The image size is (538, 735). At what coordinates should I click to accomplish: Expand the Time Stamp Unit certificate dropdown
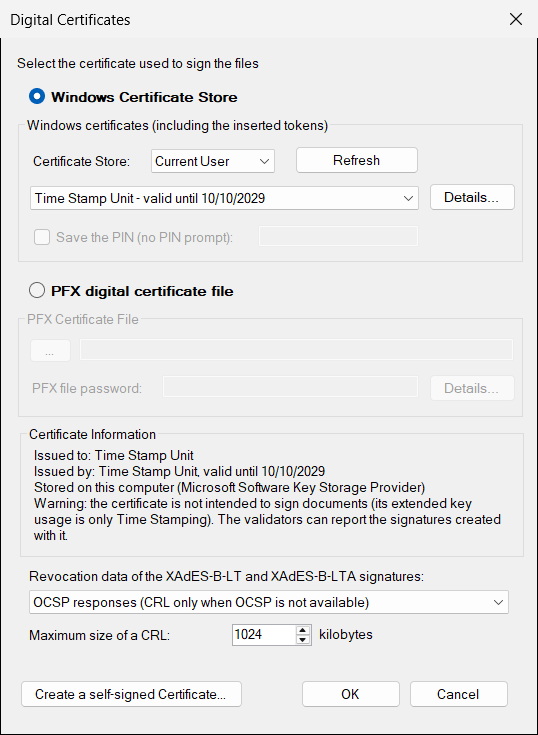[x=224, y=198]
